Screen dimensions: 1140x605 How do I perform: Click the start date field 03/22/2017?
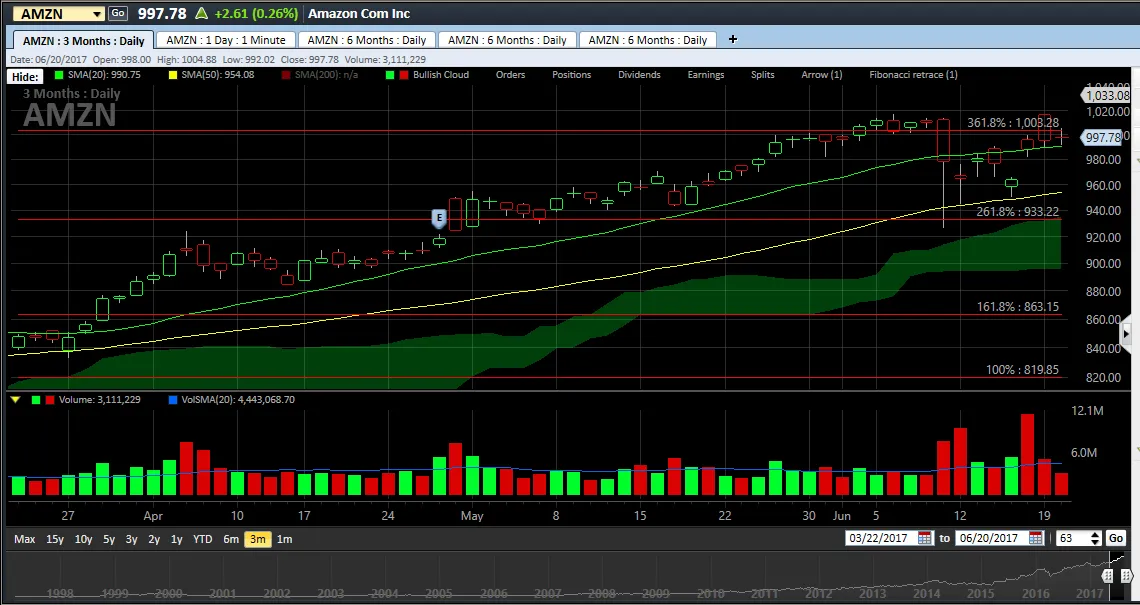(x=881, y=538)
